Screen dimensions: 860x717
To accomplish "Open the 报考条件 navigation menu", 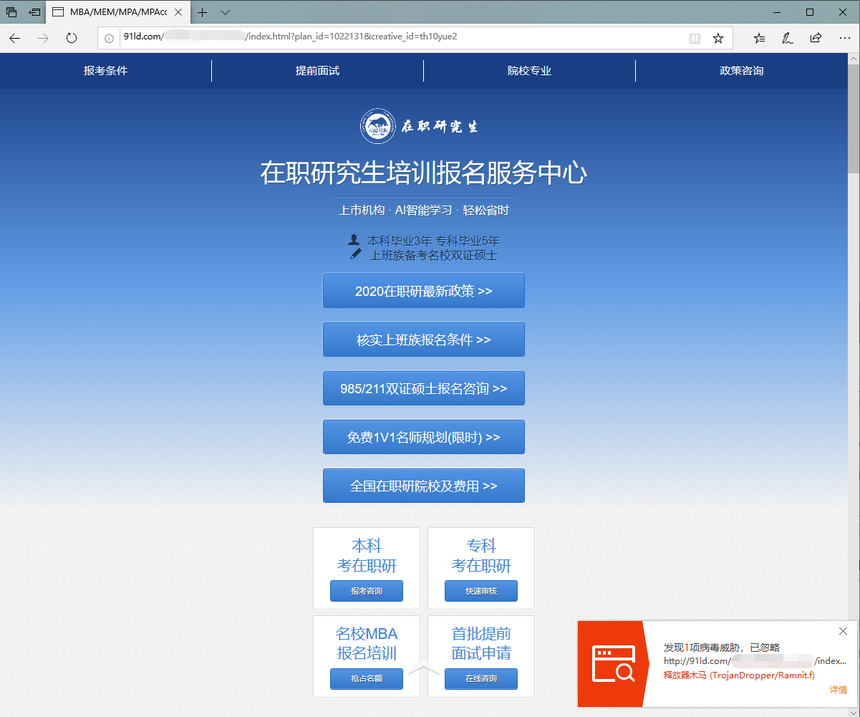I will tap(105, 71).
